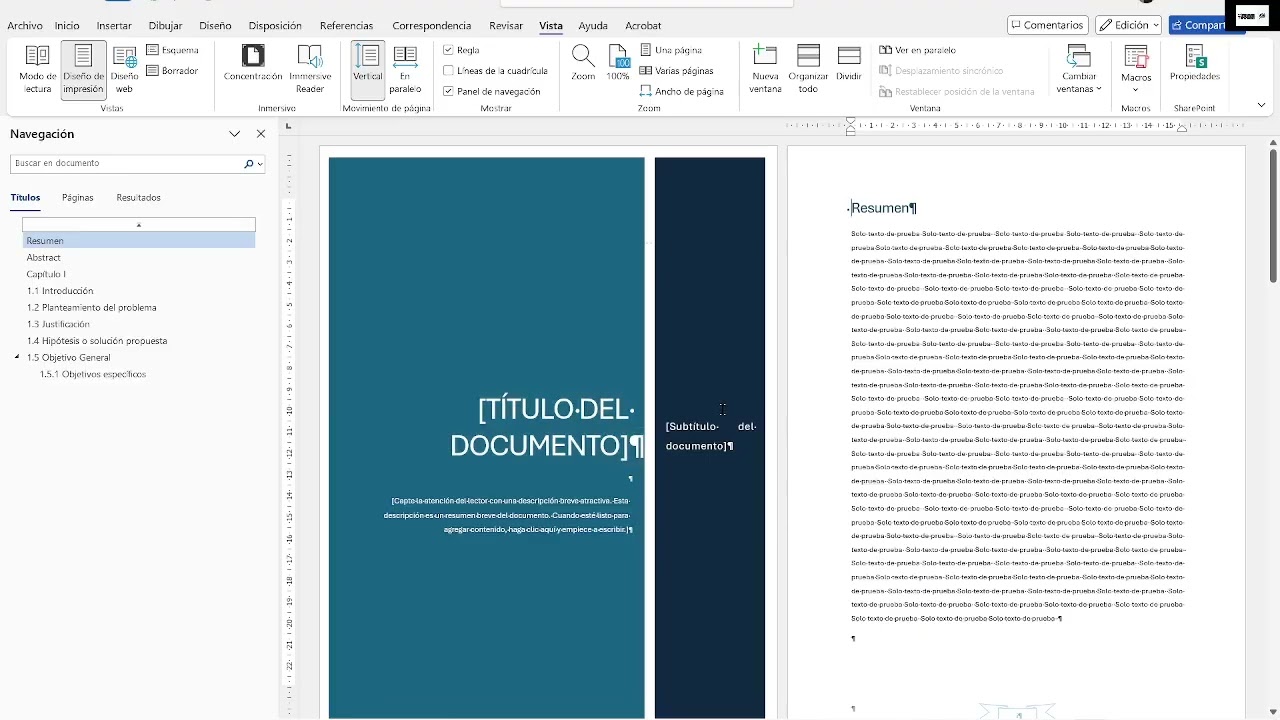Select Diseño de impresión view
Viewport: 1280px width, 720px height.
(83, 70)
